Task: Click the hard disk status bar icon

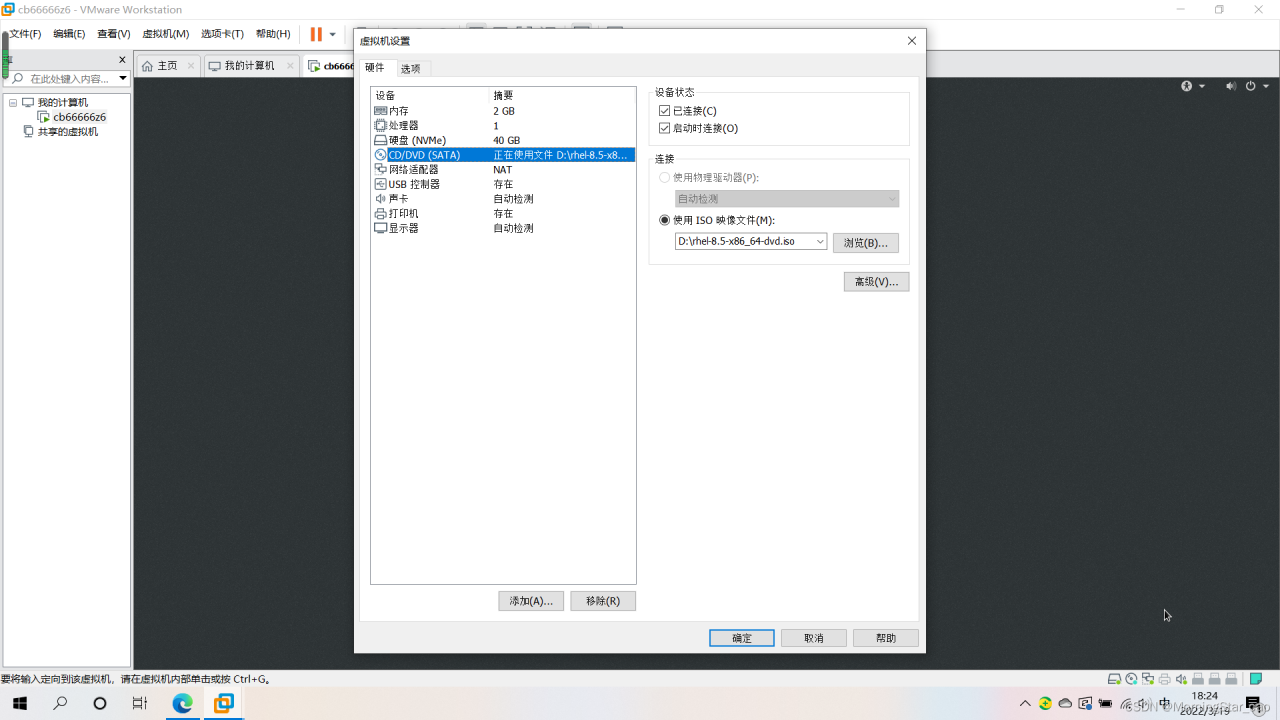Action: click(1114, 679)
